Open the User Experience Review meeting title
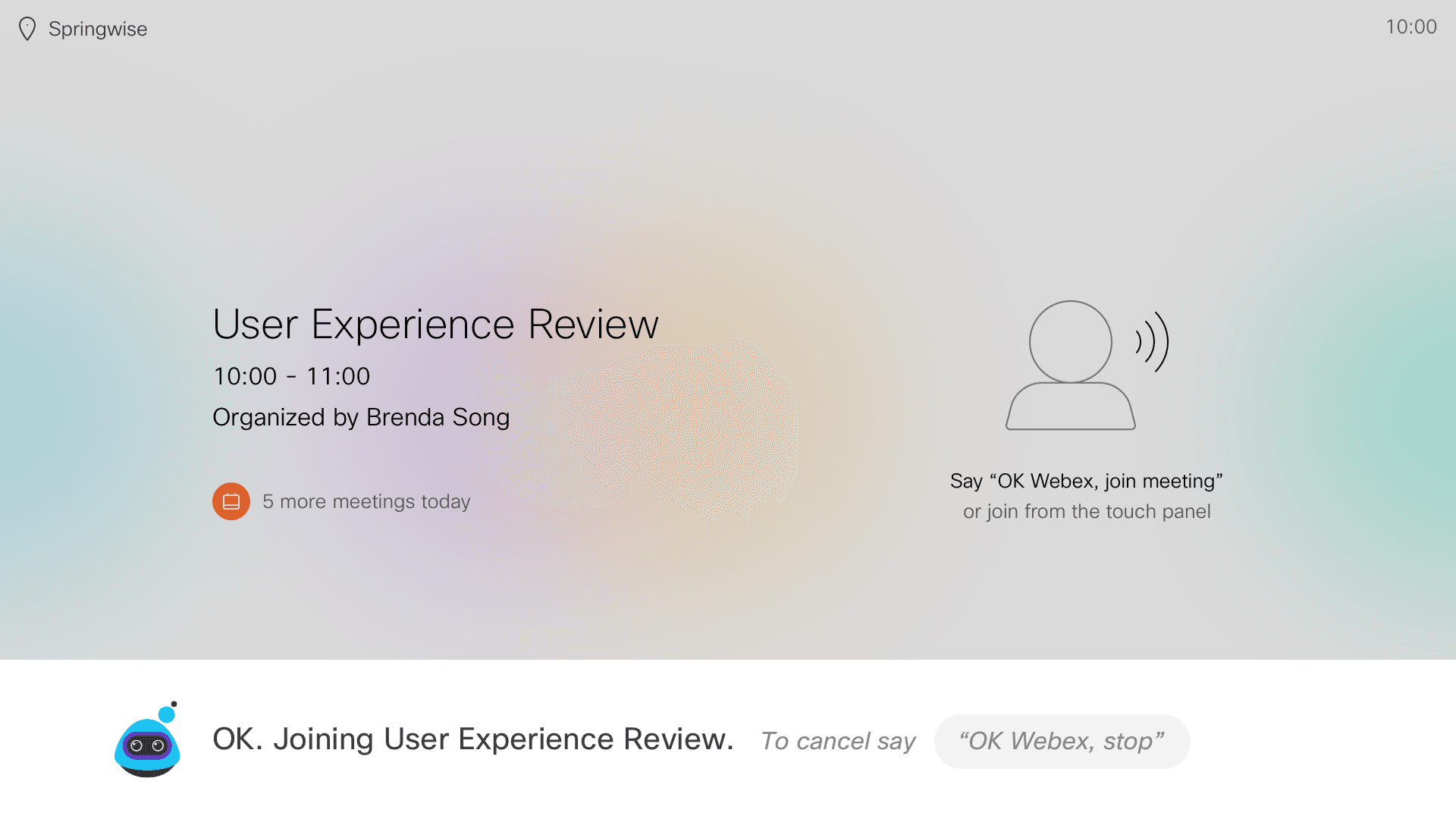Viewport: 1456px width, 819px height. pos(435,325)
